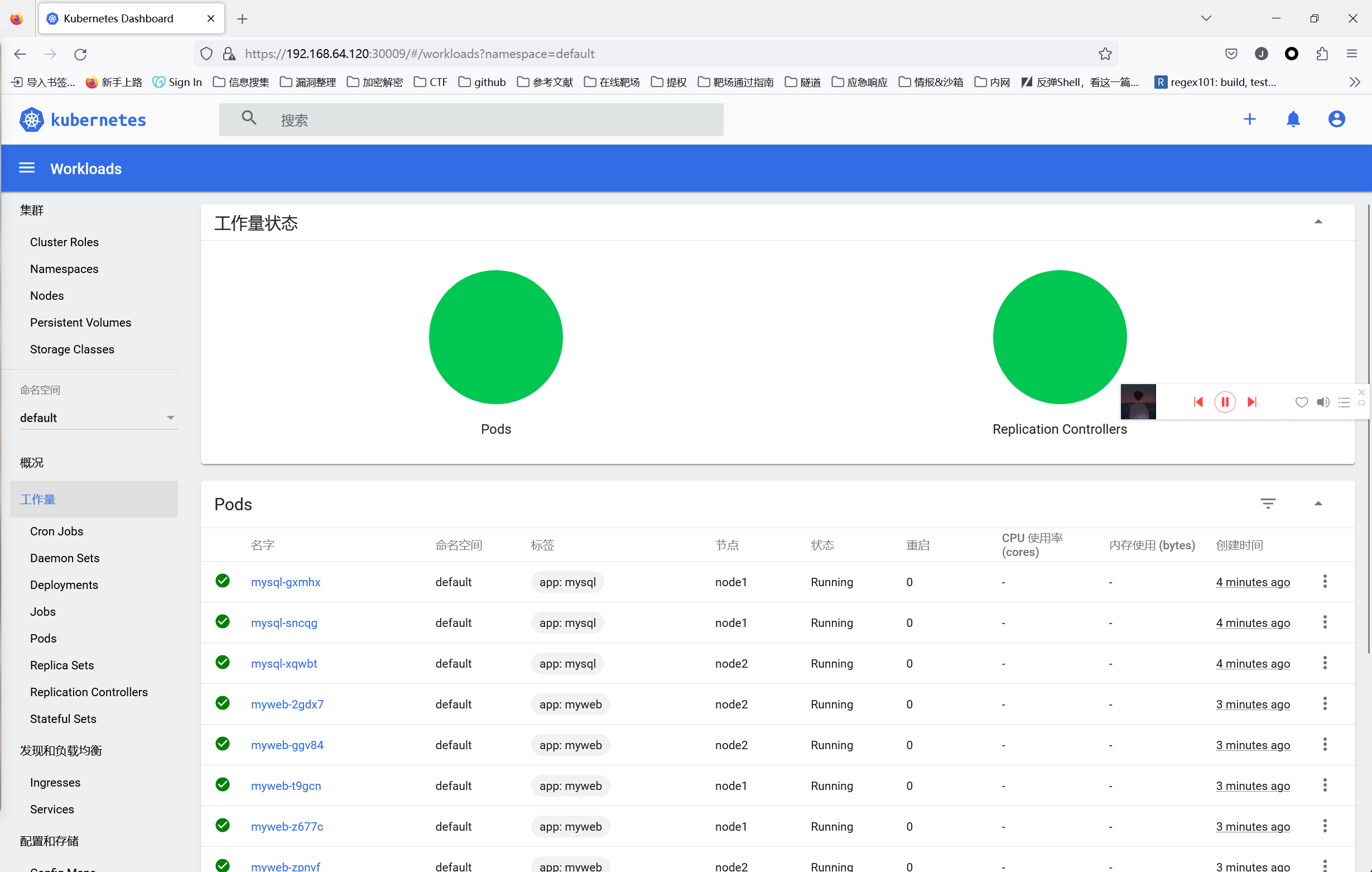The image size is (1372, 872).
Task: Click the Pods filter icon
Action: [1268, 504]
